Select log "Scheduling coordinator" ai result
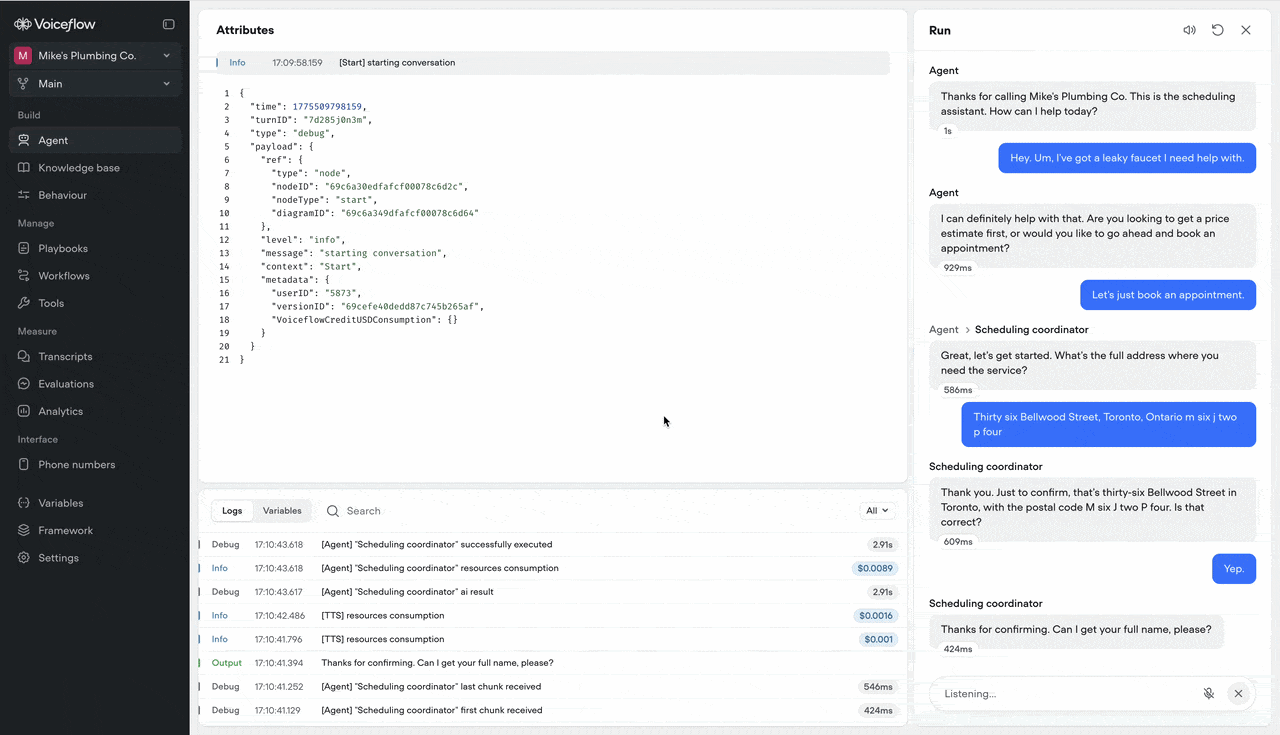The image size is (1280, 735). point(552,592)
